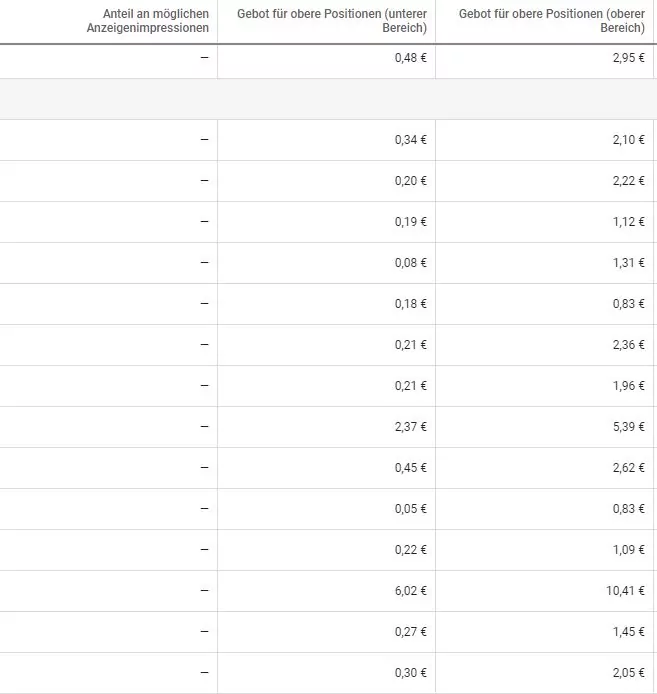
Task: Sort by Anteil an möglichen Anzeigenimpressionen column
Action: click(147, 21)
